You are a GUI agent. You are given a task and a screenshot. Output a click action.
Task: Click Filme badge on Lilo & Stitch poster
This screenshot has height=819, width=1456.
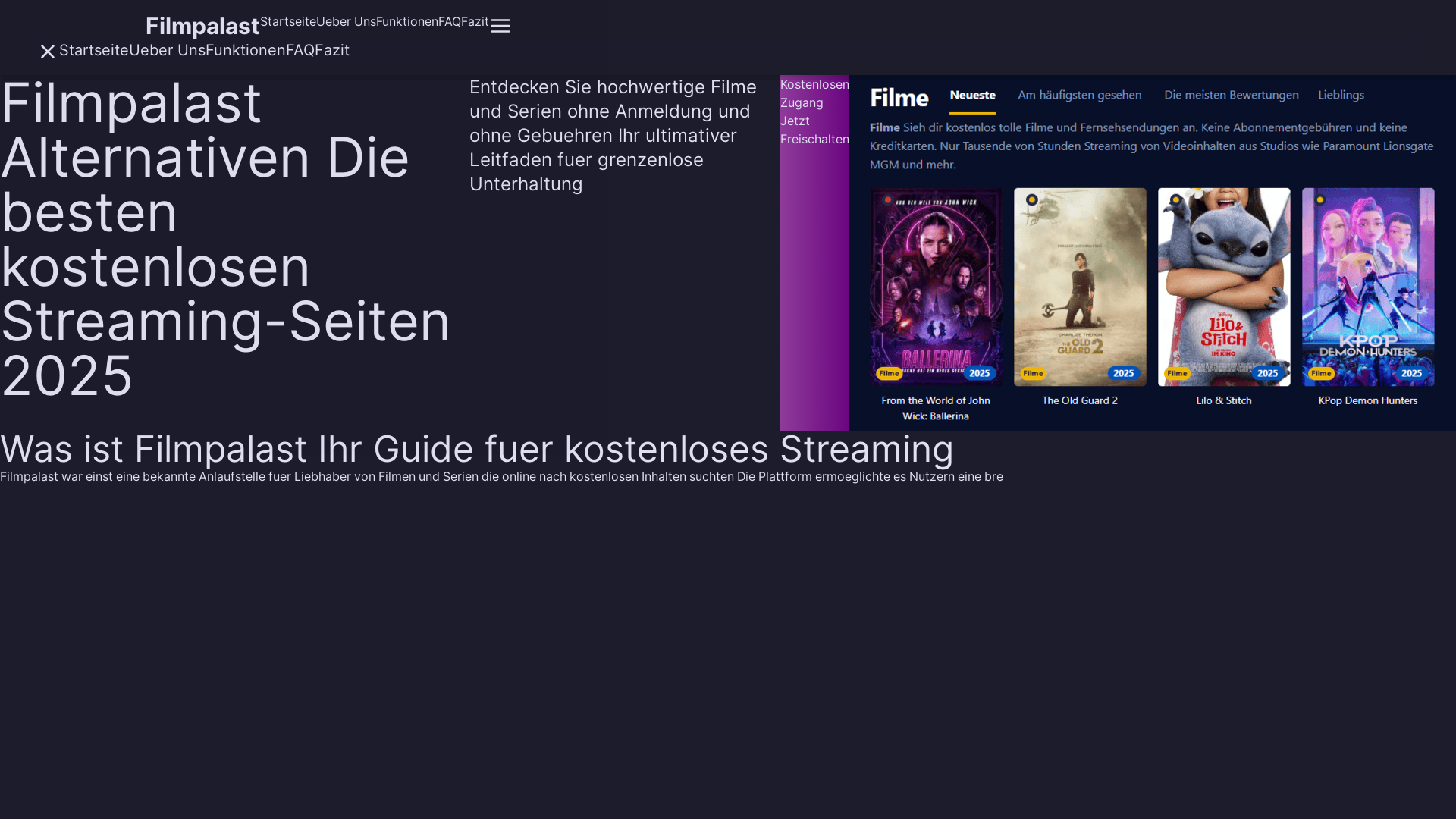click(1177, 373)
